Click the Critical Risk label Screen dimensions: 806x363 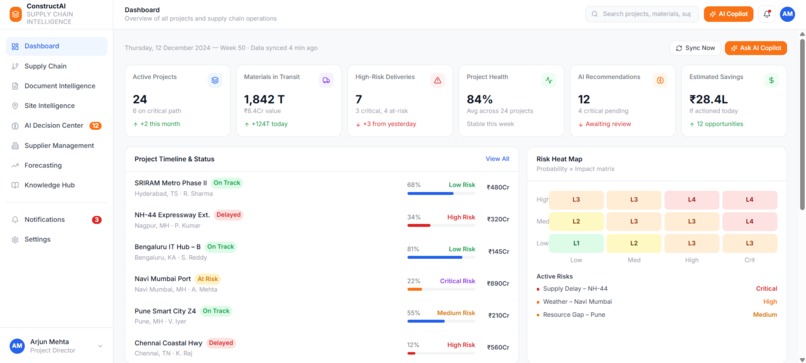click(x=457, y=281)
